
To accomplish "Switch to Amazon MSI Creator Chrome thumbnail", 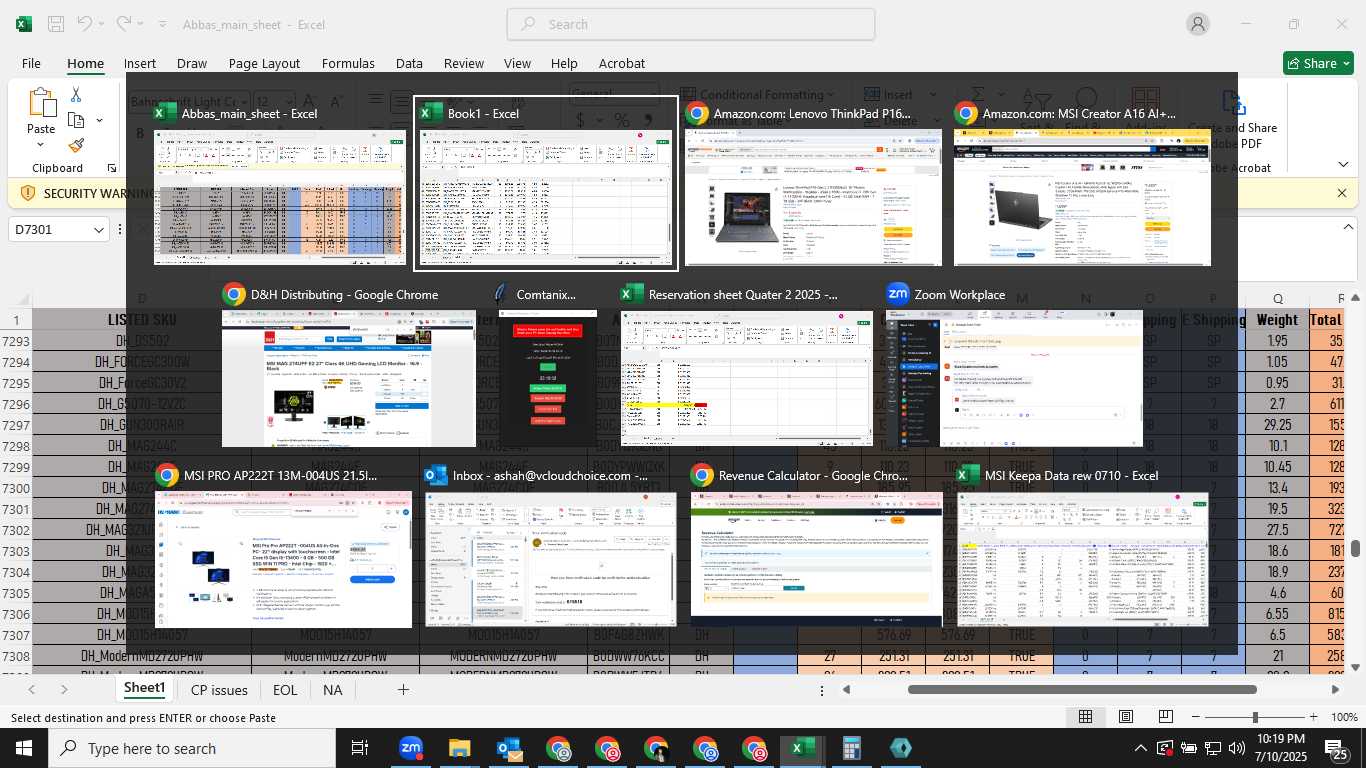I will pos(1082,184).
